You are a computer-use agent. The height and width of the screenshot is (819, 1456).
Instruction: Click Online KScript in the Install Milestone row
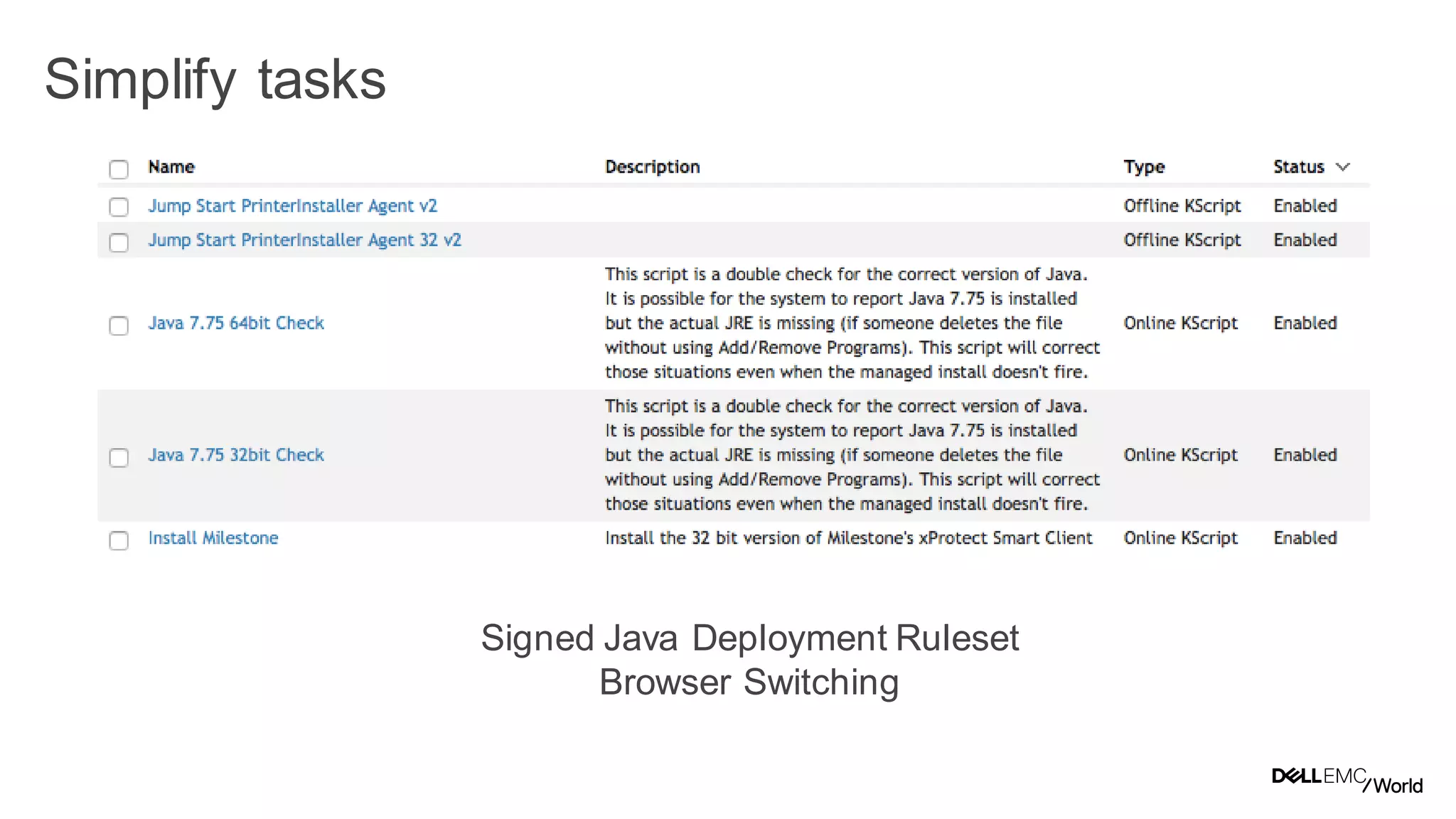tap(1181, 538)
